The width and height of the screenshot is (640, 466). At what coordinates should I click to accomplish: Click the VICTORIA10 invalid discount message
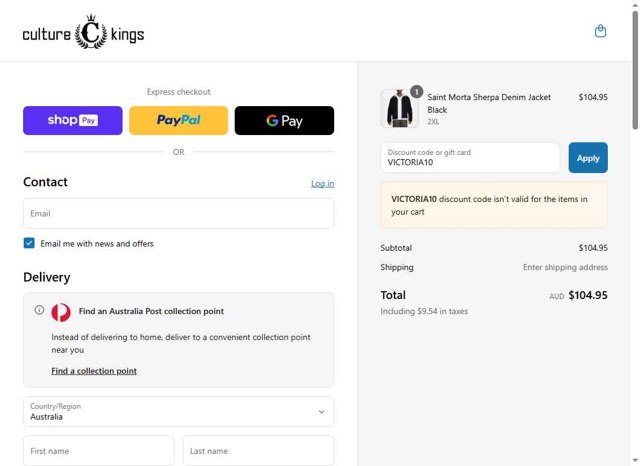pos(494,205)
